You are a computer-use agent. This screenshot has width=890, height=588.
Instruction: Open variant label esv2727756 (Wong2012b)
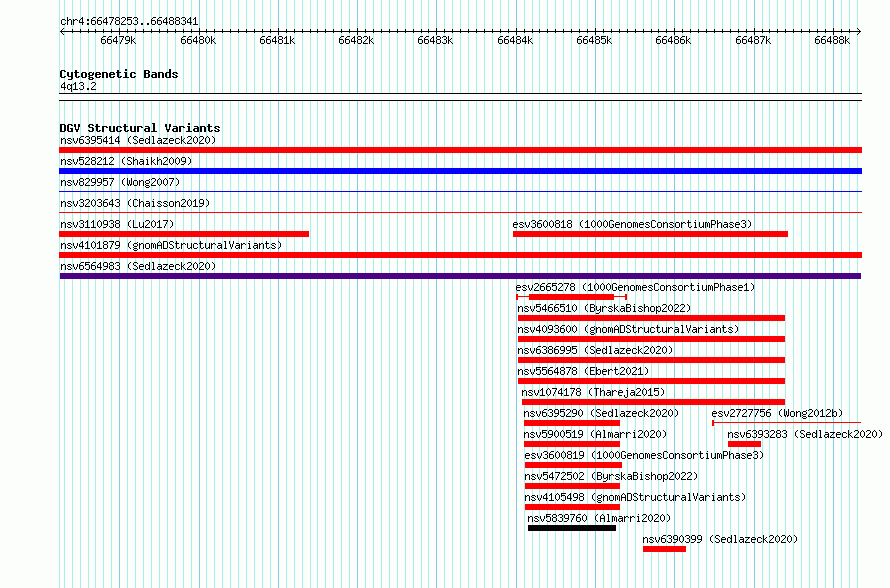point(777,413)
